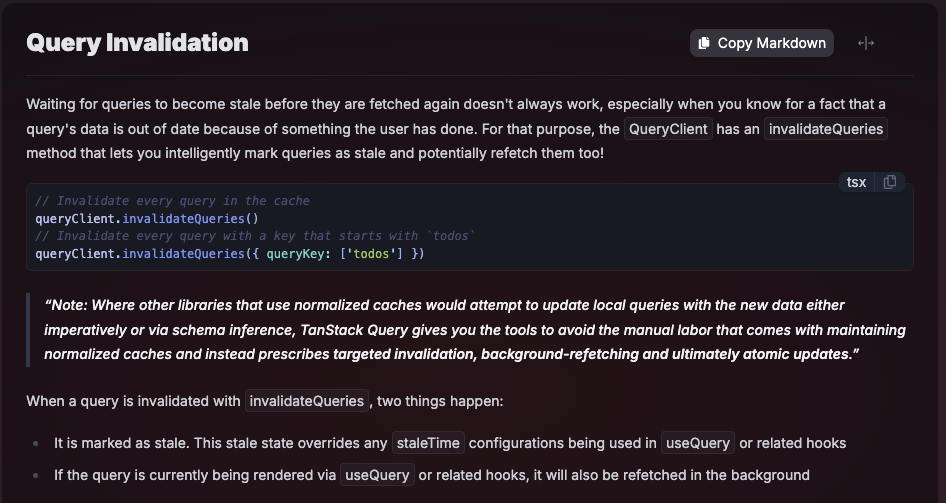The width and height of the screenshot is (946, 503).
Task: Click the tsx language label
Action: tap(857, 182)
